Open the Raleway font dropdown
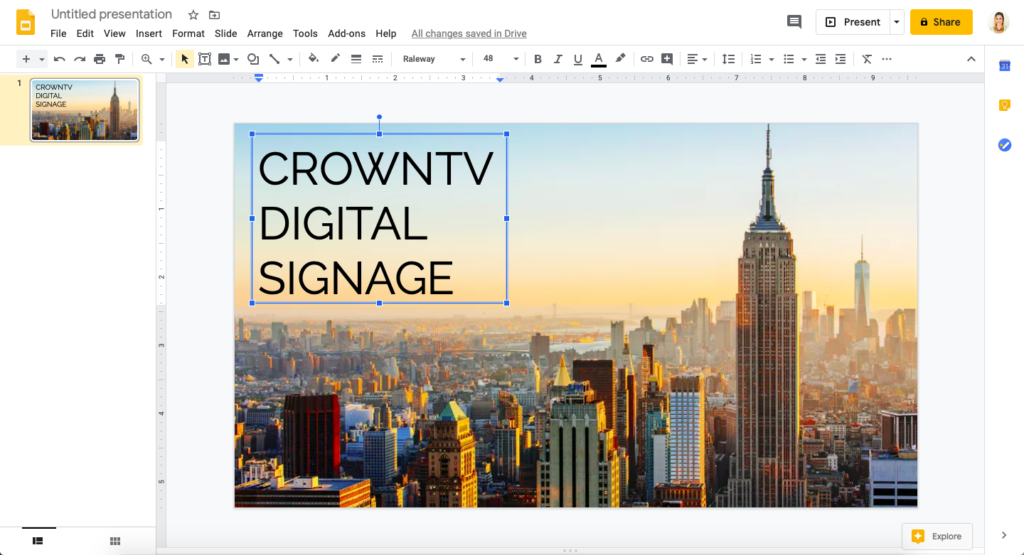The width and height of the screenshot is (1024, 555). (434, 59)
